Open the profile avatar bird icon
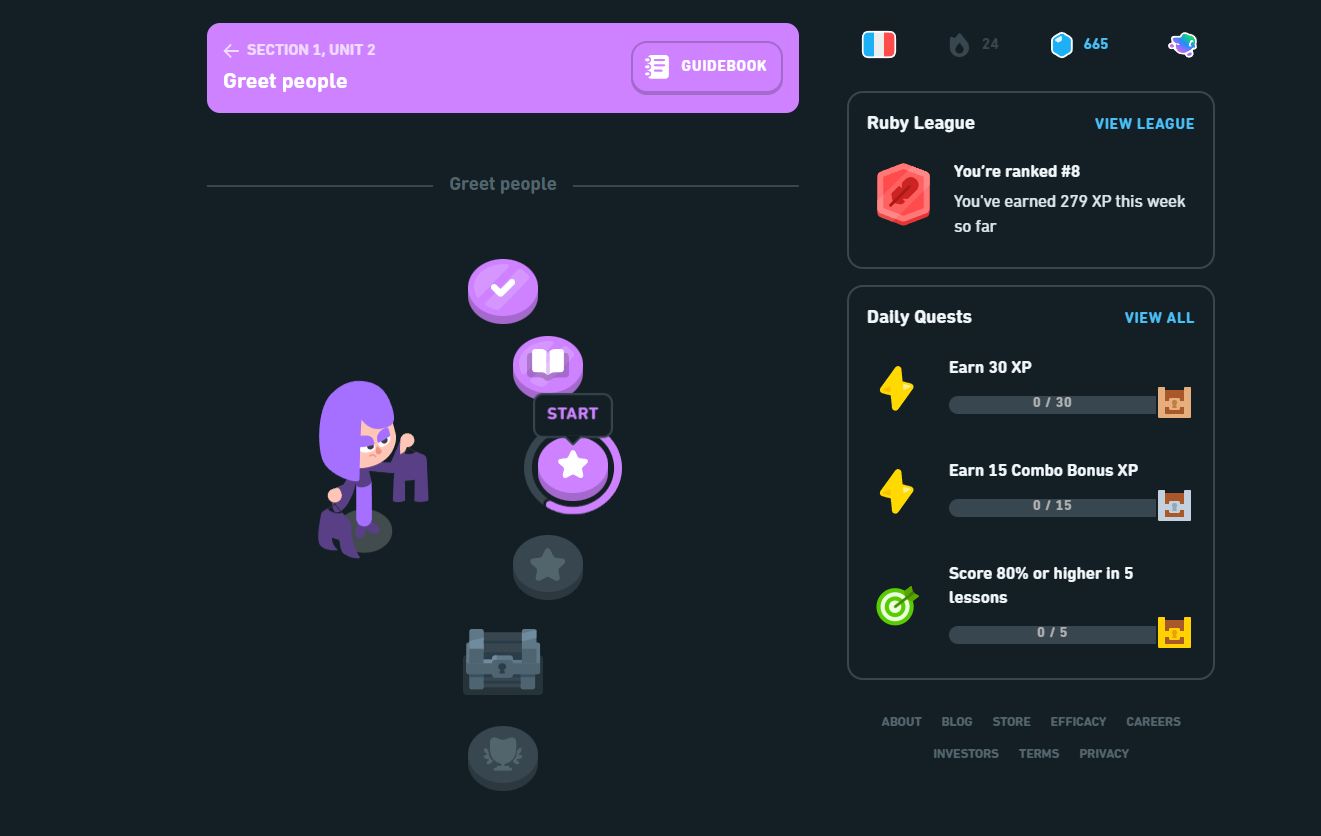 [1182, 44]
